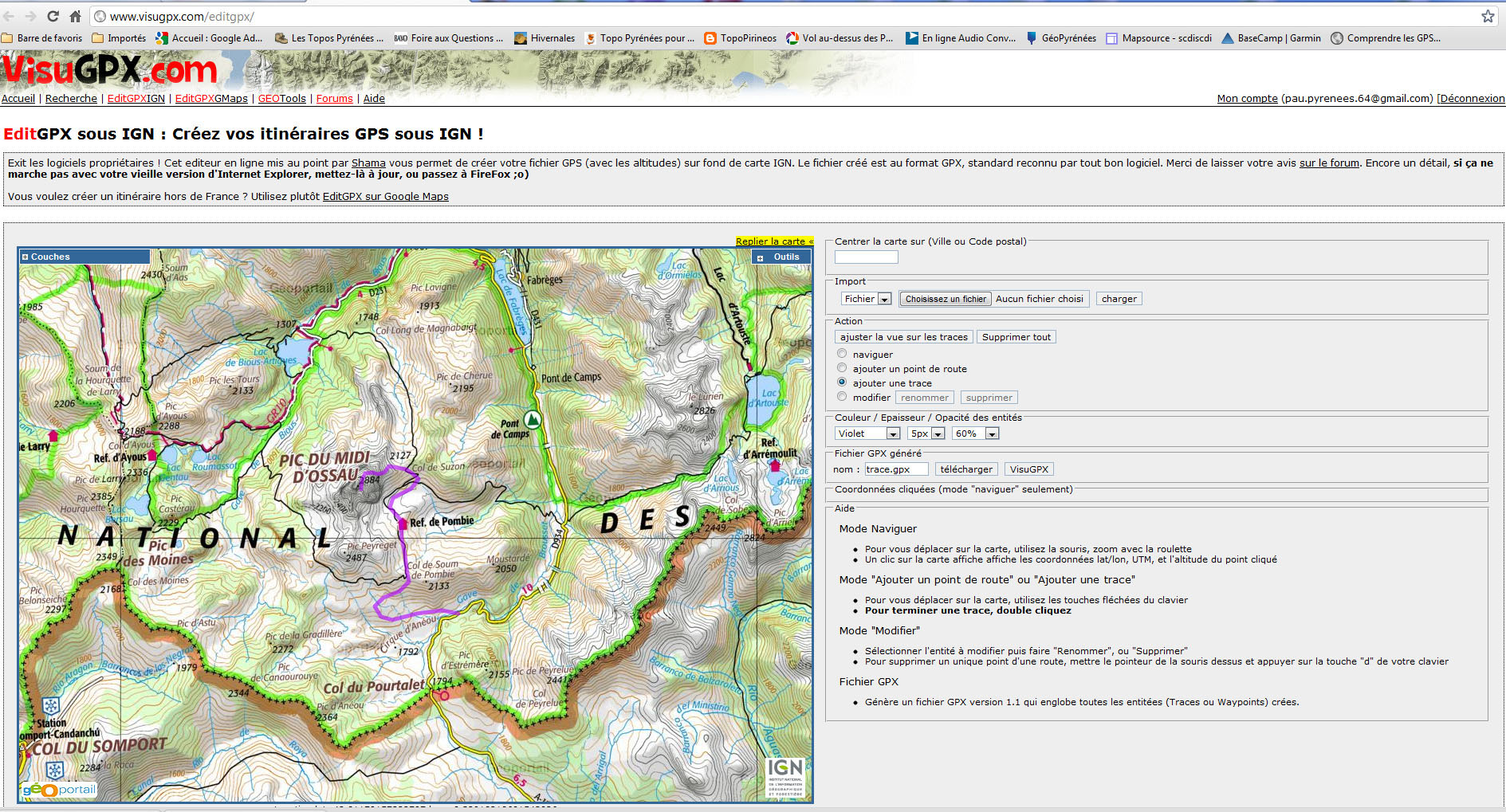Select the modifier radio button
Viewport: 1506px width, 812px height.
point(842,397)
